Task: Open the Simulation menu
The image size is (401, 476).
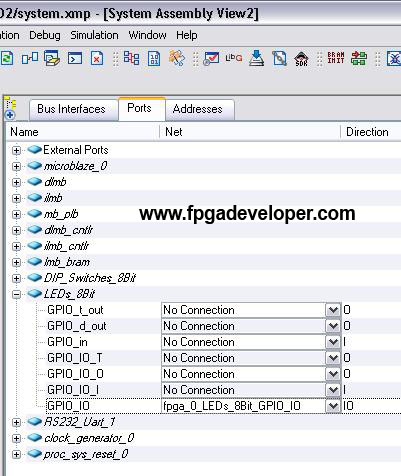Action: 94,35
